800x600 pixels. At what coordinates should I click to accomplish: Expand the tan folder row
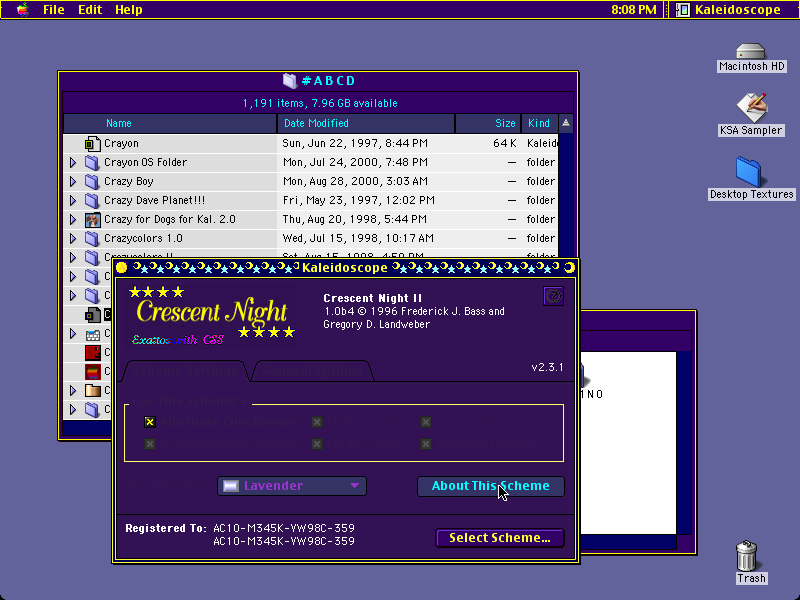[73, 391]
